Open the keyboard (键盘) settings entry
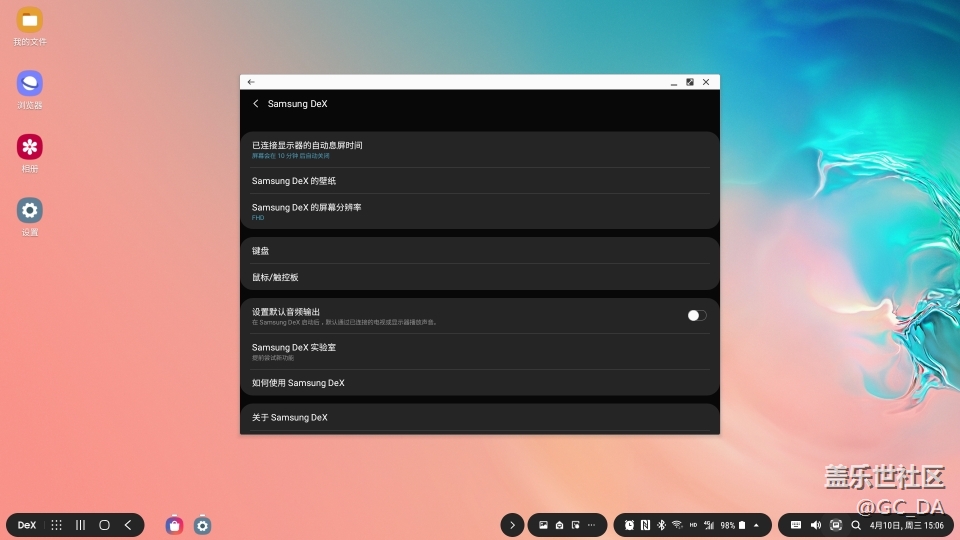The image size is (960, 540). [480, 251]
